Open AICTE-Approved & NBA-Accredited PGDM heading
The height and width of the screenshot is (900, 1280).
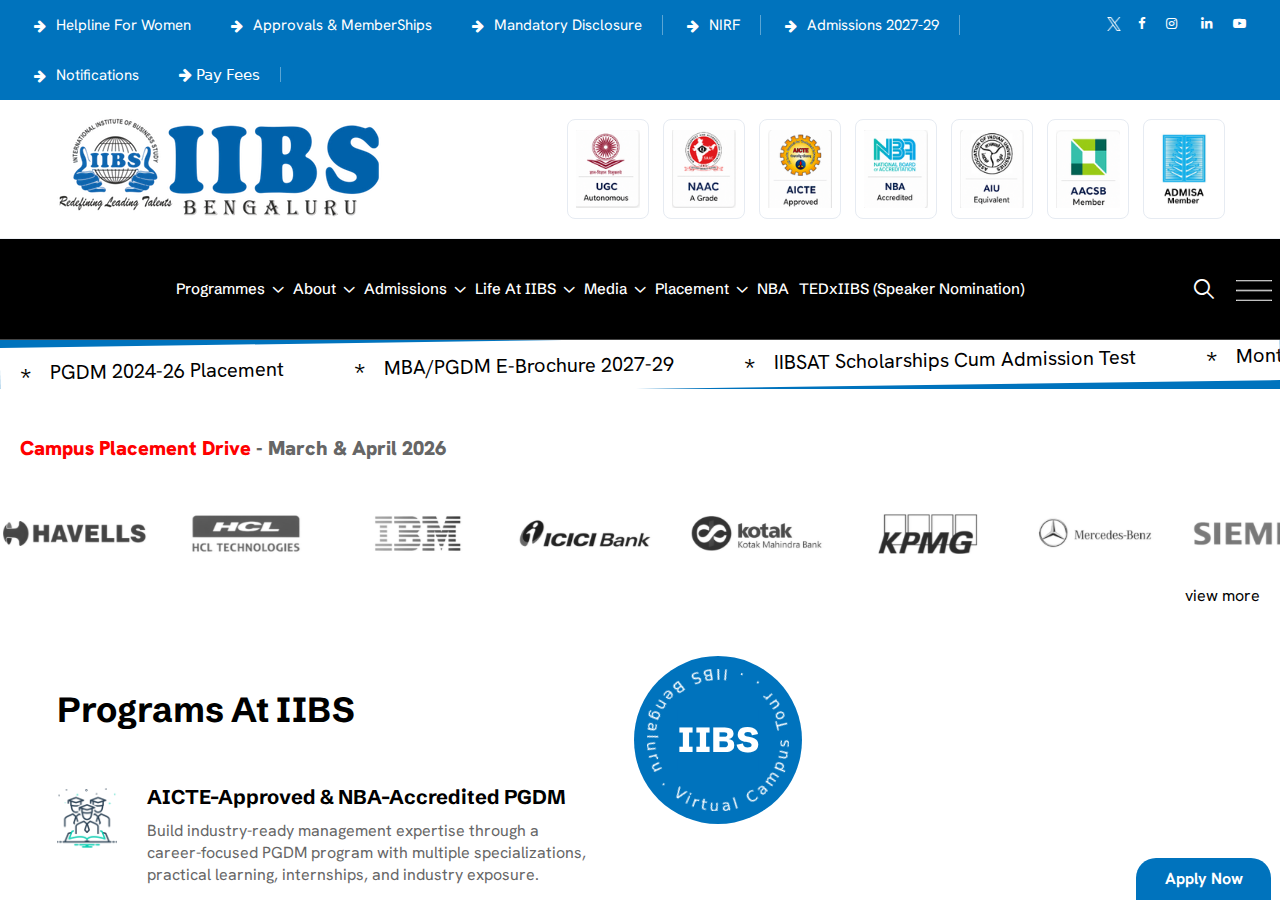[x=356, y=797]
